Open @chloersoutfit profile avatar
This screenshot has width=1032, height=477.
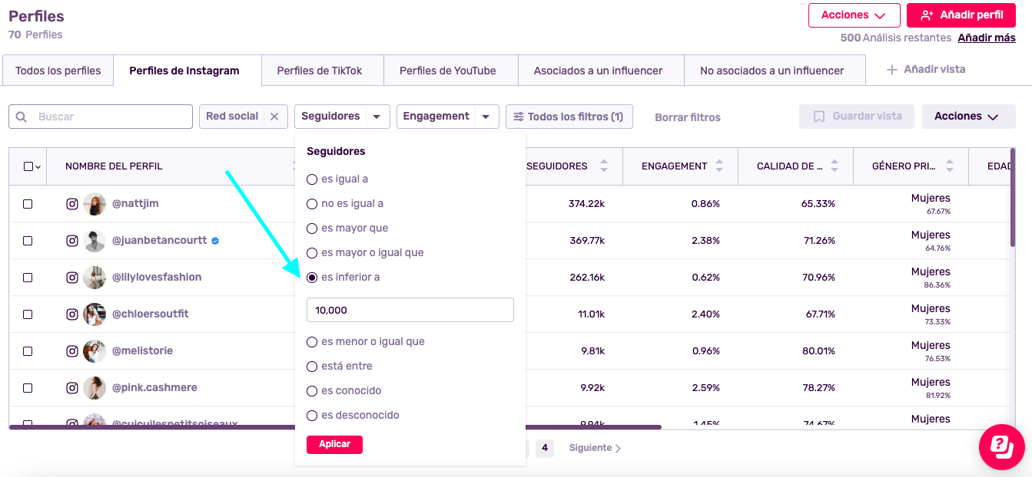click(x=95, y=314)
